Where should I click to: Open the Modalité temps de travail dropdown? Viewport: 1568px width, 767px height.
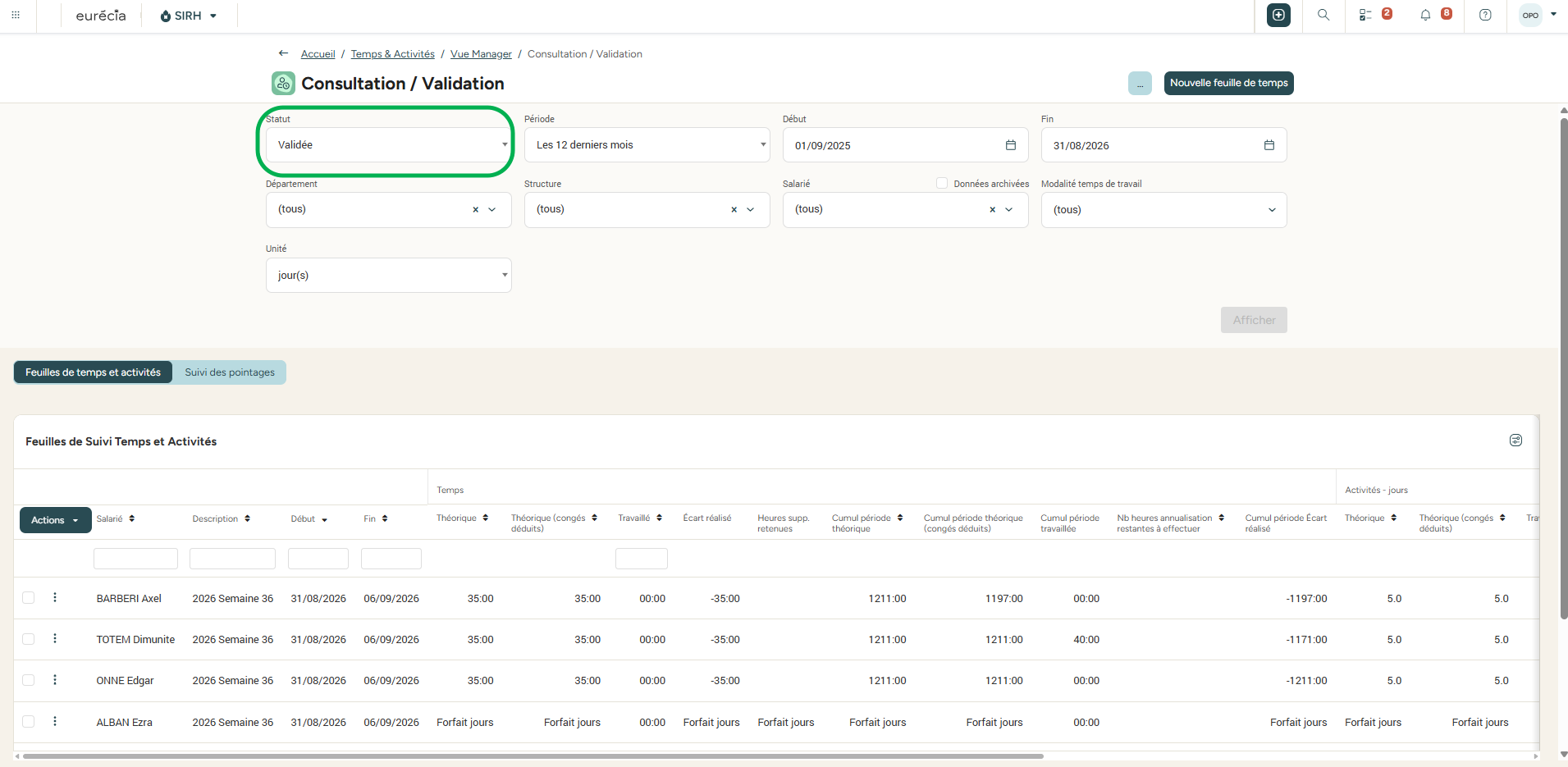click(x=1163, y=210)
